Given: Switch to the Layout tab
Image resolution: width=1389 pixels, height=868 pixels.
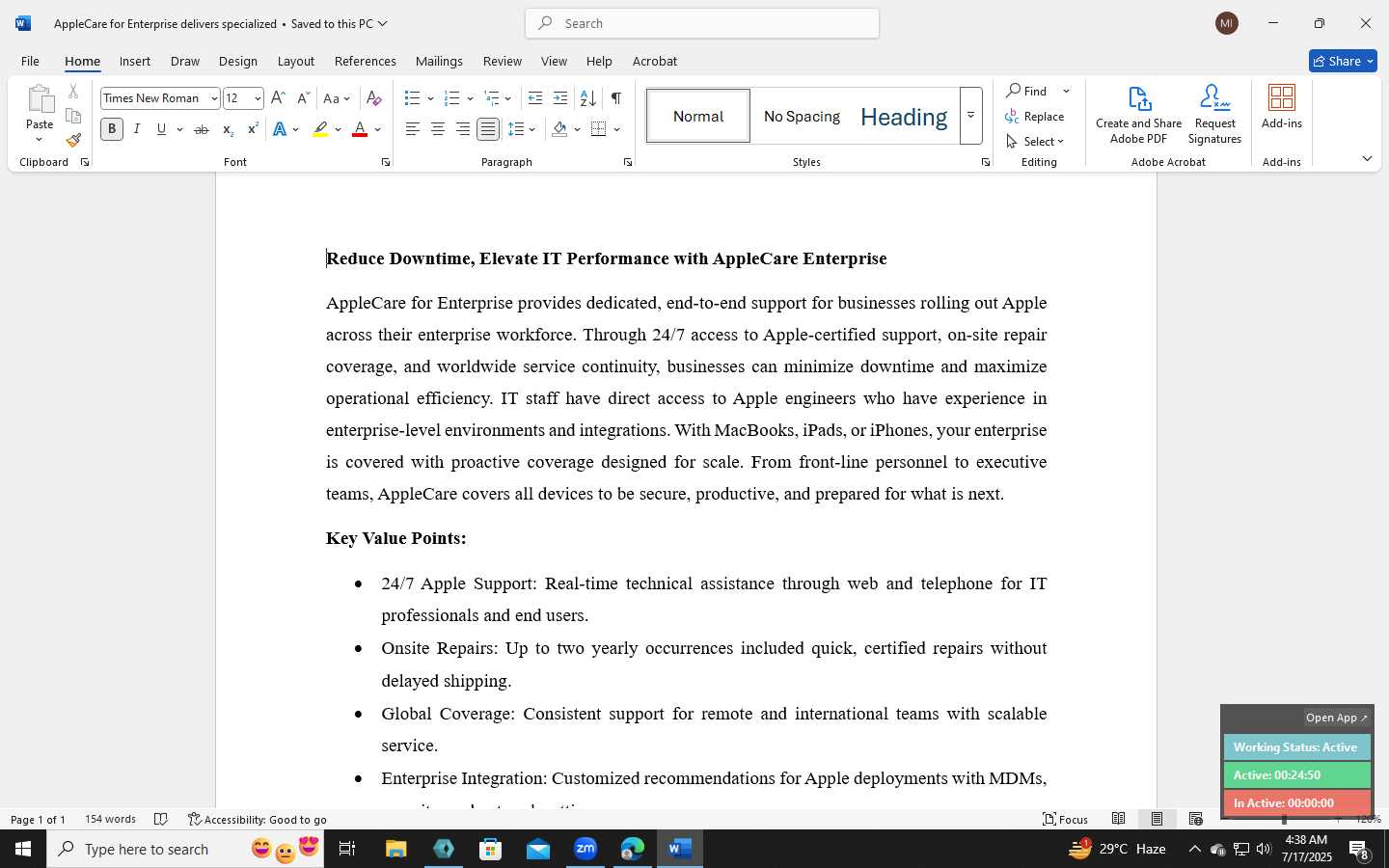Looking at the screenshot, I should tap(295, 61).
